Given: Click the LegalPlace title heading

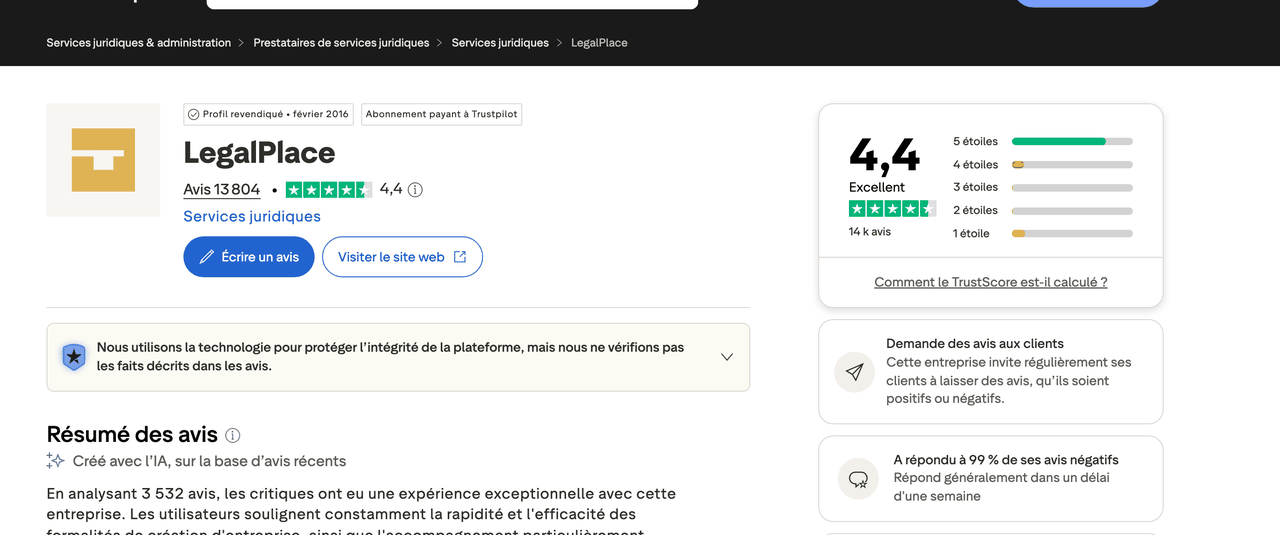Looking at the screenshot, I should point(259,153).
